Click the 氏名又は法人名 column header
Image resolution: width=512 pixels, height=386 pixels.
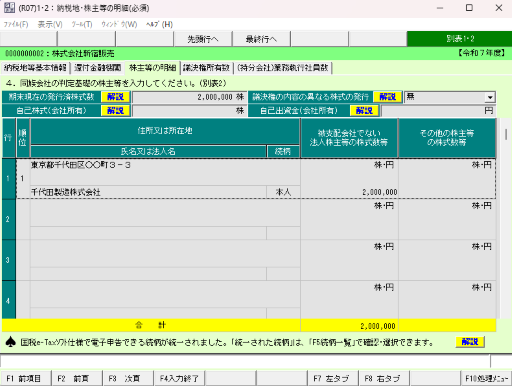click(148, 151)
